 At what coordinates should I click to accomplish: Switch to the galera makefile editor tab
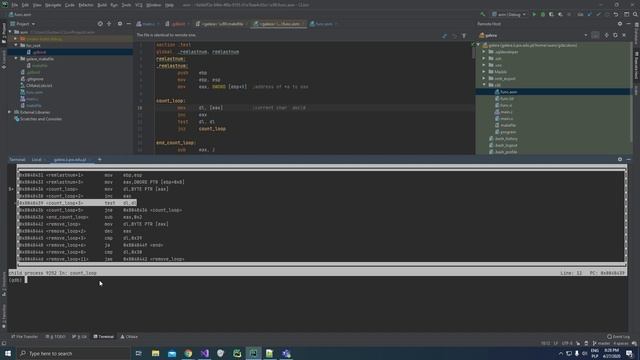tap(220, 24)
